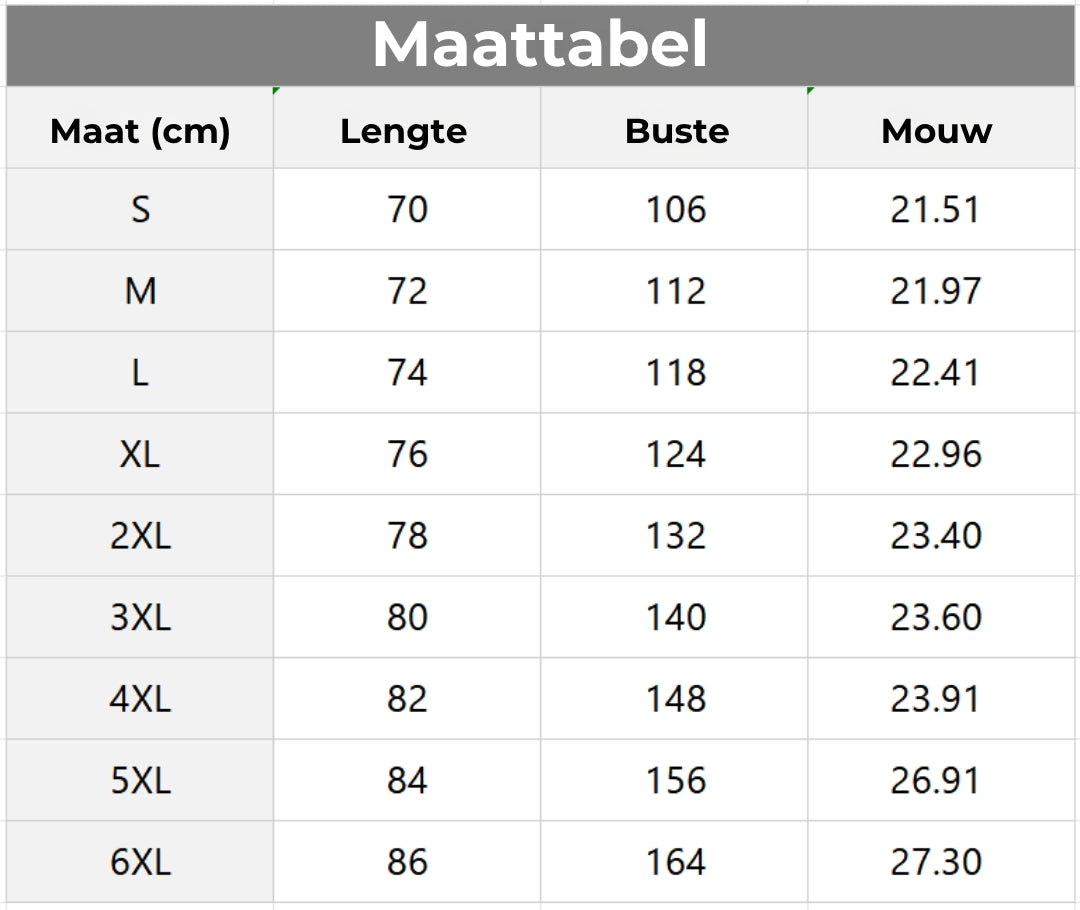Select cell with Lengte value 82
This screenshot has width=1080, height=910.
[x=407, y=699]
